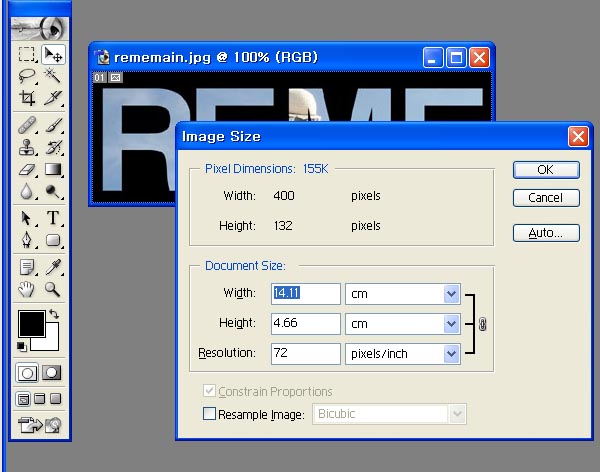This screenshot has height=472, width=600.
Task: Select the Hand tool
Action: (x=27, y=289)
